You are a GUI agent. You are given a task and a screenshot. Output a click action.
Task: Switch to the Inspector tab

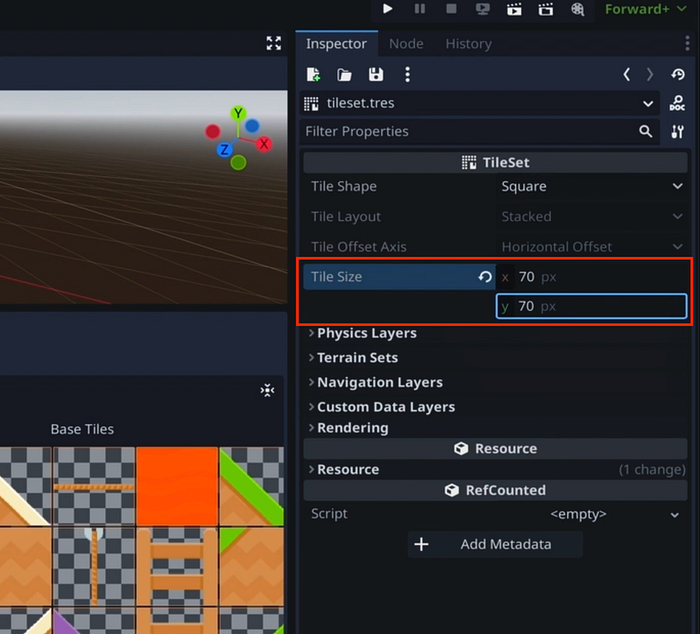[336, 44]
